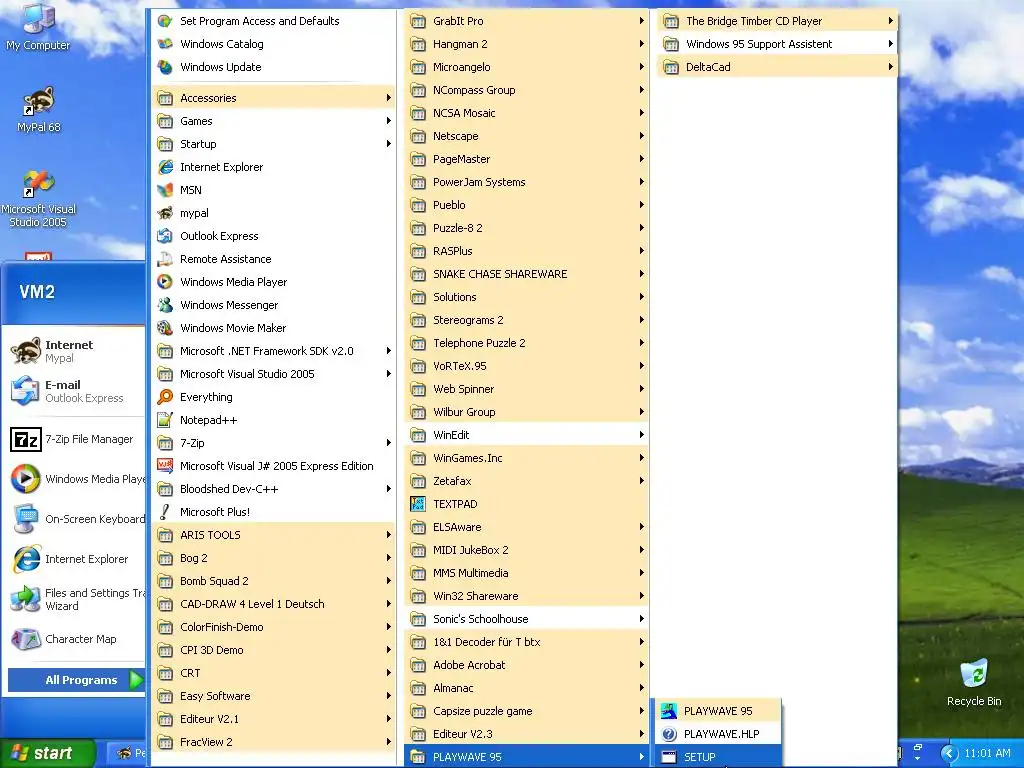Select the Recycle Bin on desktop

click(x=974, y=683)
